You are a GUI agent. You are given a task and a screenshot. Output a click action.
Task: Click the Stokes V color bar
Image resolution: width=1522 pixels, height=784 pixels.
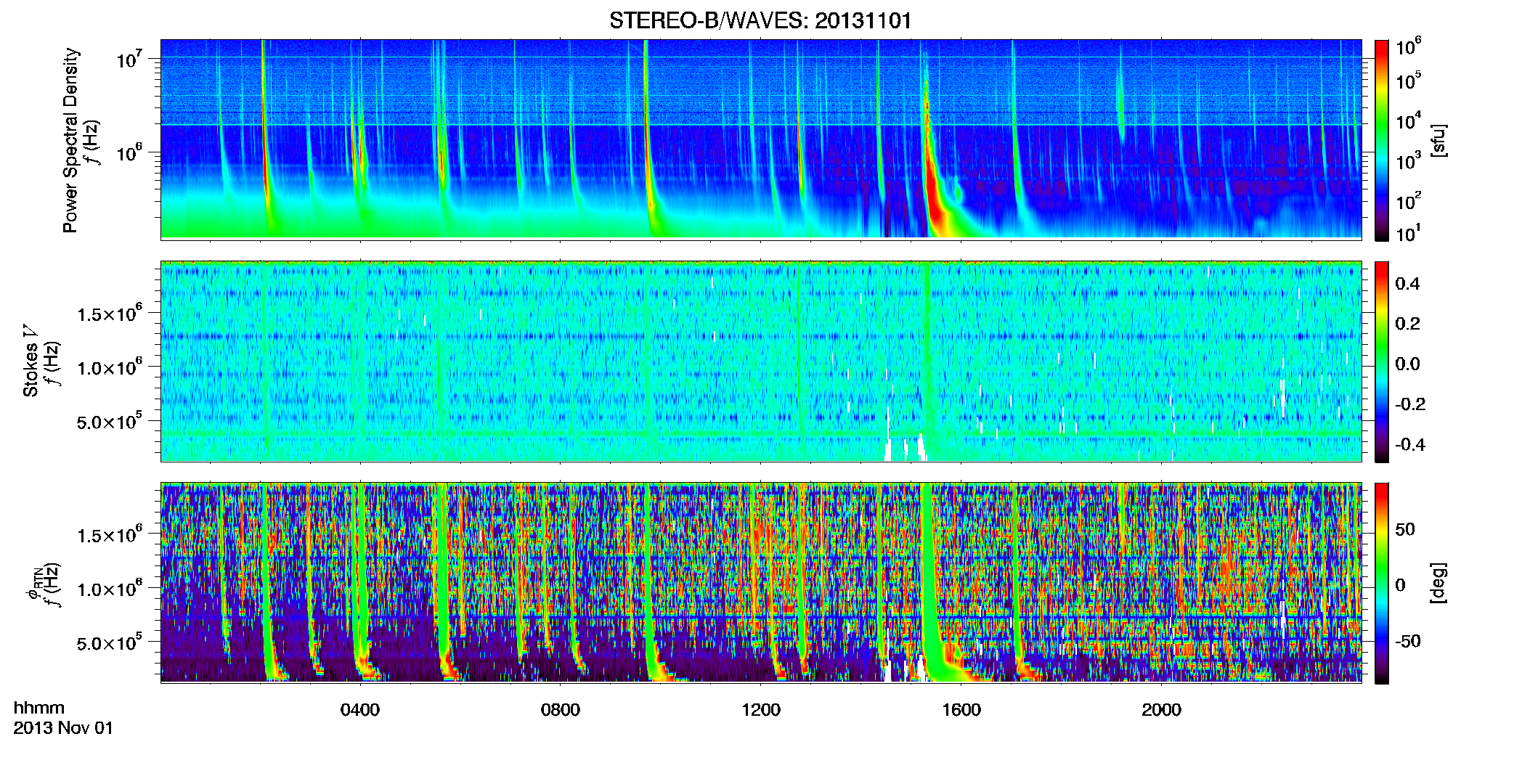[x=1381, y=362]
